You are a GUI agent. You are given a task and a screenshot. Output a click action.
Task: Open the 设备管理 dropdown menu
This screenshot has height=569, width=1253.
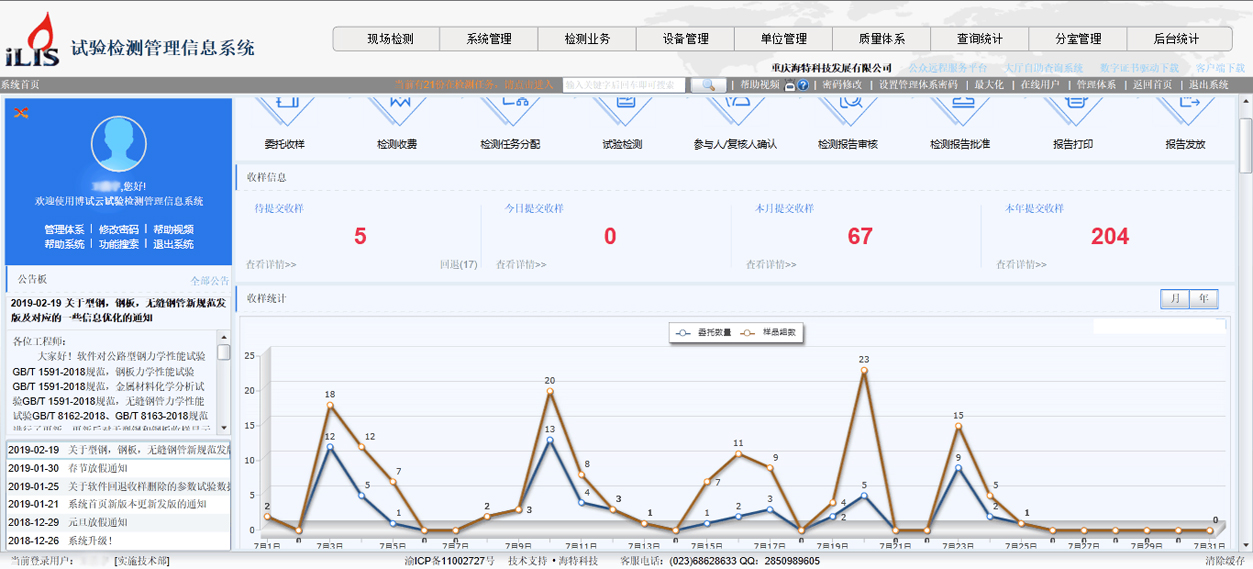pyautogui.click(x=685, y=39)
